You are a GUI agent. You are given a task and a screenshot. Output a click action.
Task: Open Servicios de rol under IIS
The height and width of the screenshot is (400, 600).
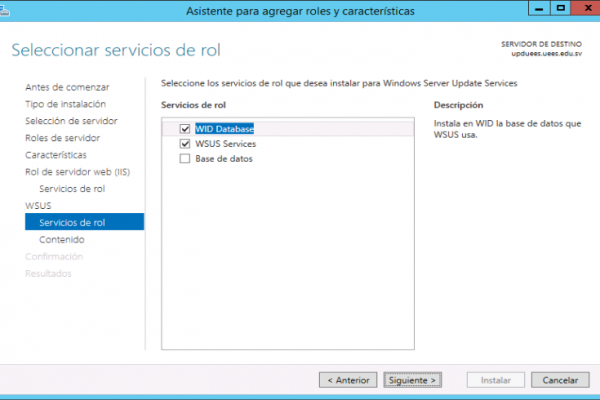[x=72, y=189]
